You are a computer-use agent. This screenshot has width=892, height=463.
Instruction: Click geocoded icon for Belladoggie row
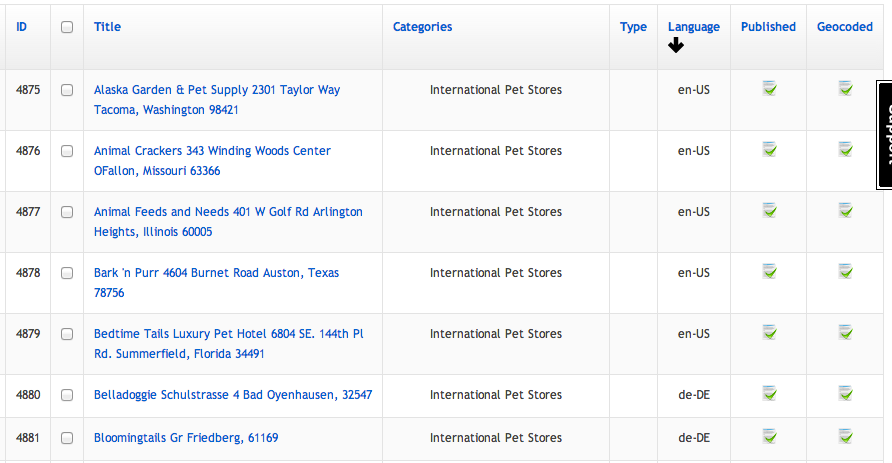click(x=845, y=393)
